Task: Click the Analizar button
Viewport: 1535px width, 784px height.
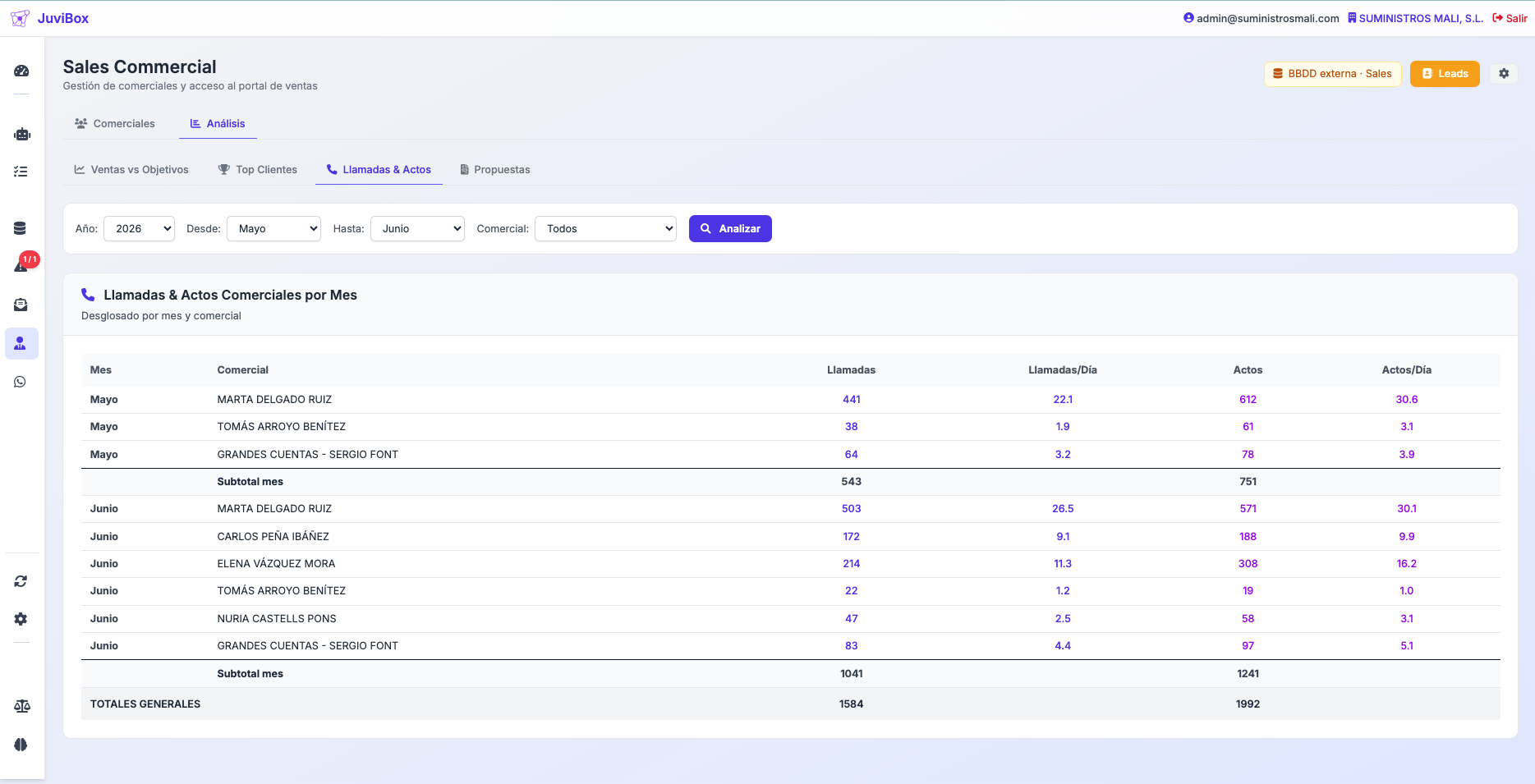Action: (x=730, y=229)
